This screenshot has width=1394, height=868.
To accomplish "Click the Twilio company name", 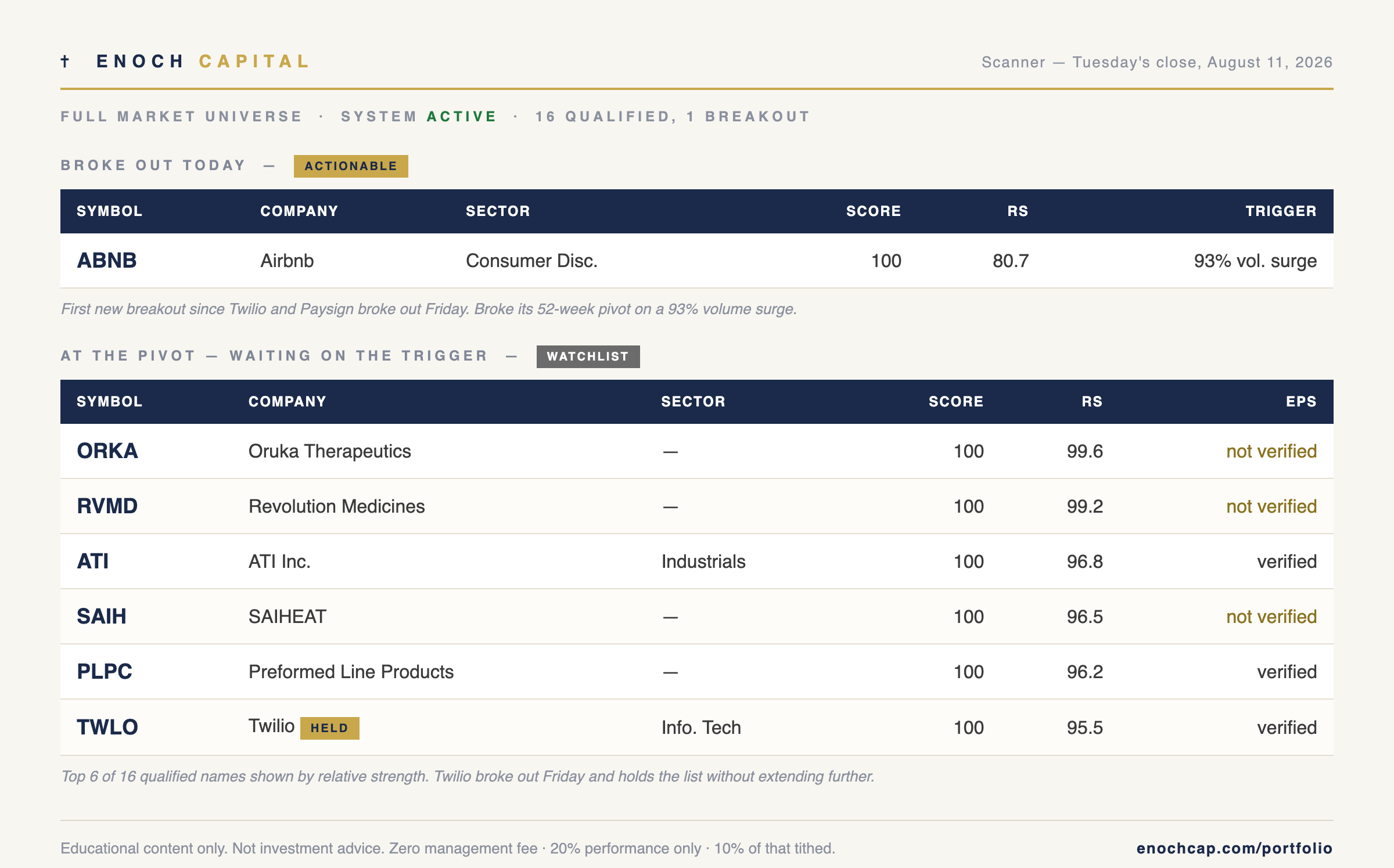I will (271, 726).
